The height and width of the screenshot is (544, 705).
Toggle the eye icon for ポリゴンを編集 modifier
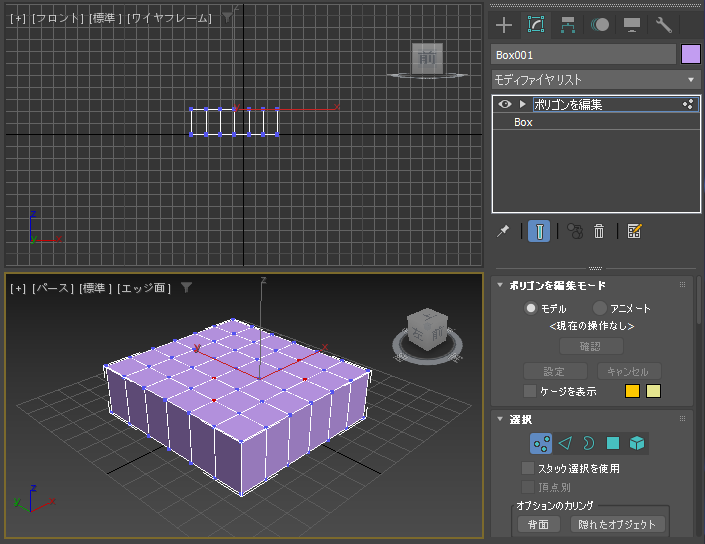(x=505, y=104)
